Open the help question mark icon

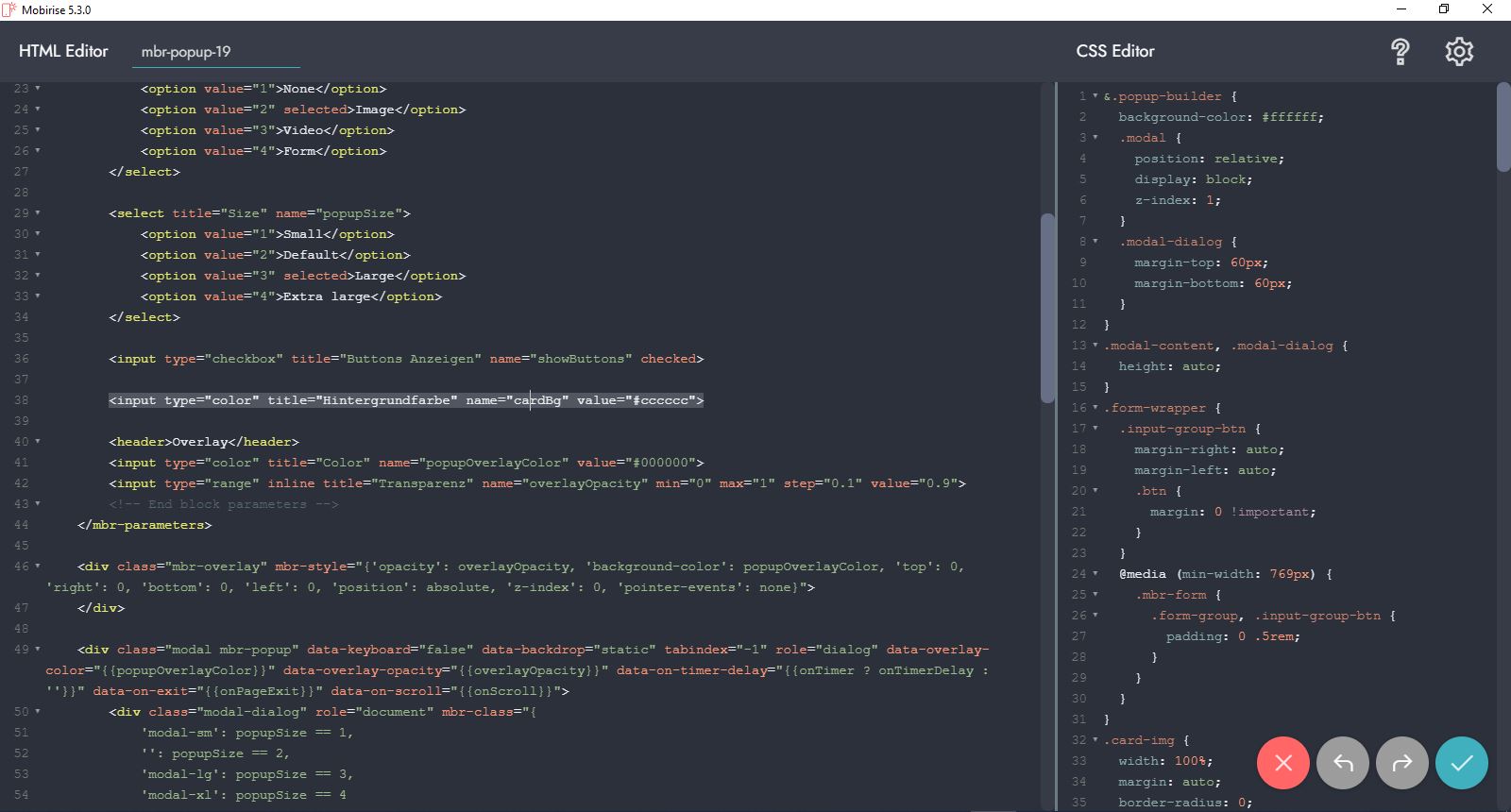1401,51
